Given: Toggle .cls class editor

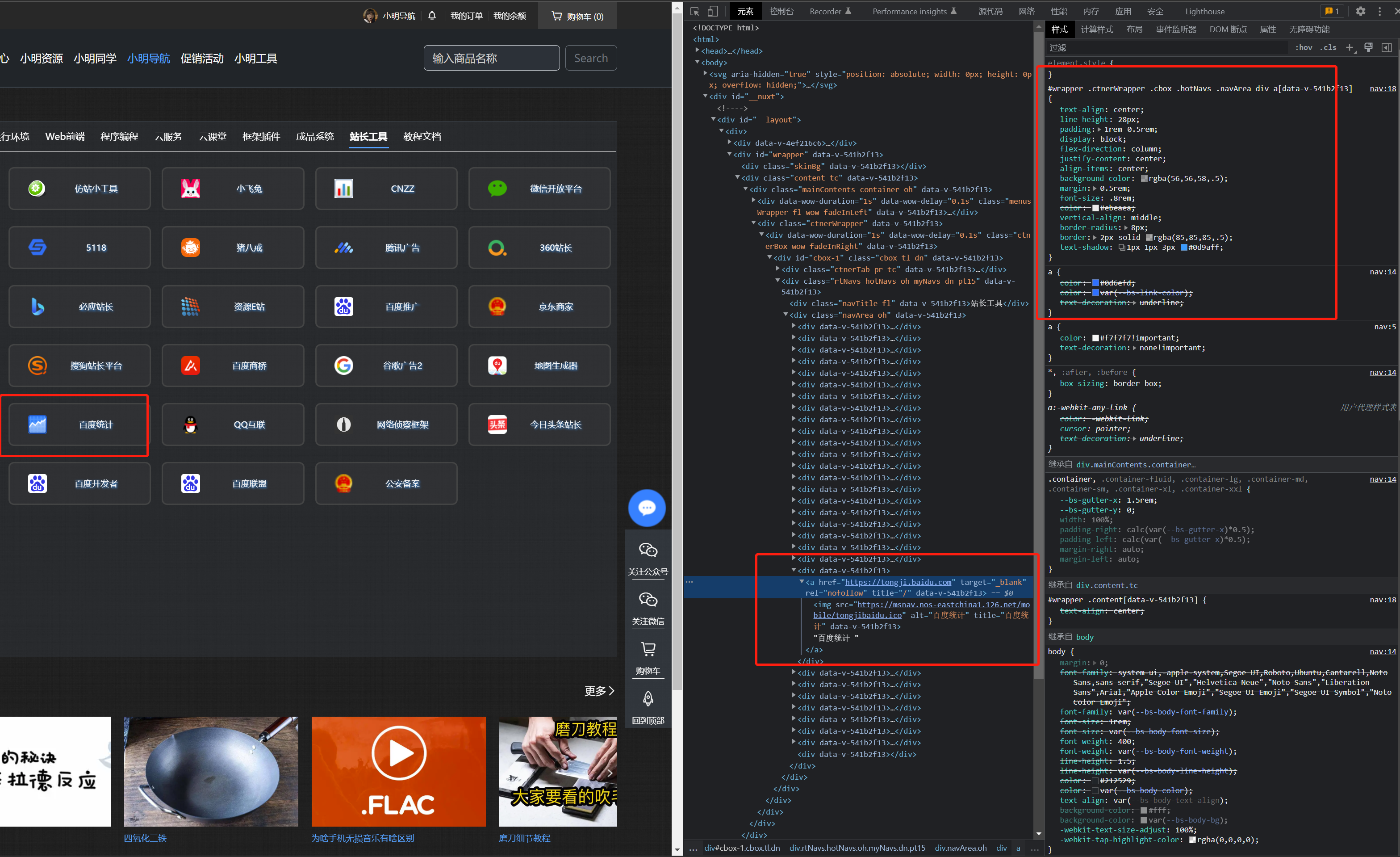Looking at the screenshot, I should pyautogui.click(x=1328, y=47).
